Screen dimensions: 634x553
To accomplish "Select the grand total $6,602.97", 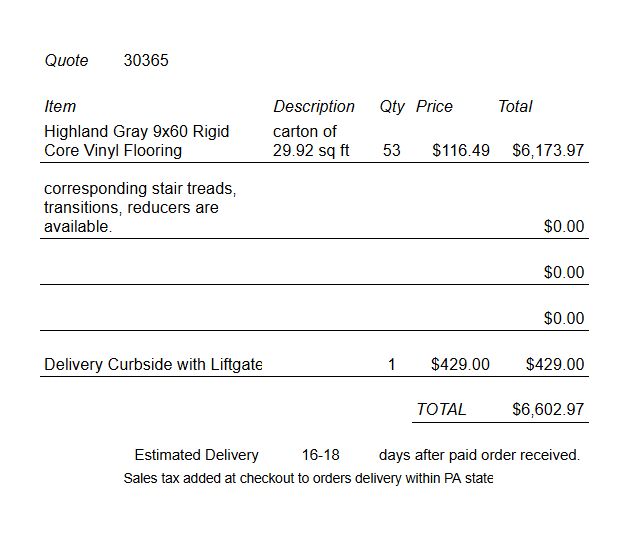I will [x=548, y=409].
